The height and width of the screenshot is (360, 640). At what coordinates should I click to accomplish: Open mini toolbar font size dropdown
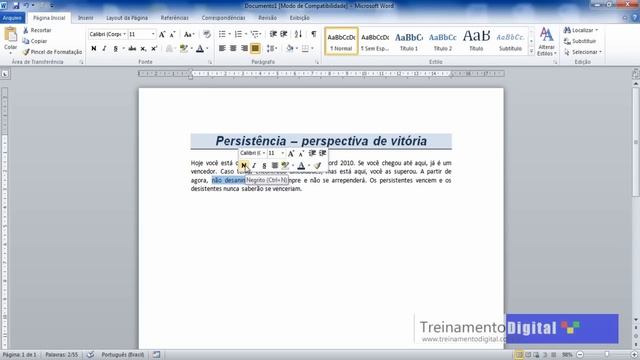282,153
